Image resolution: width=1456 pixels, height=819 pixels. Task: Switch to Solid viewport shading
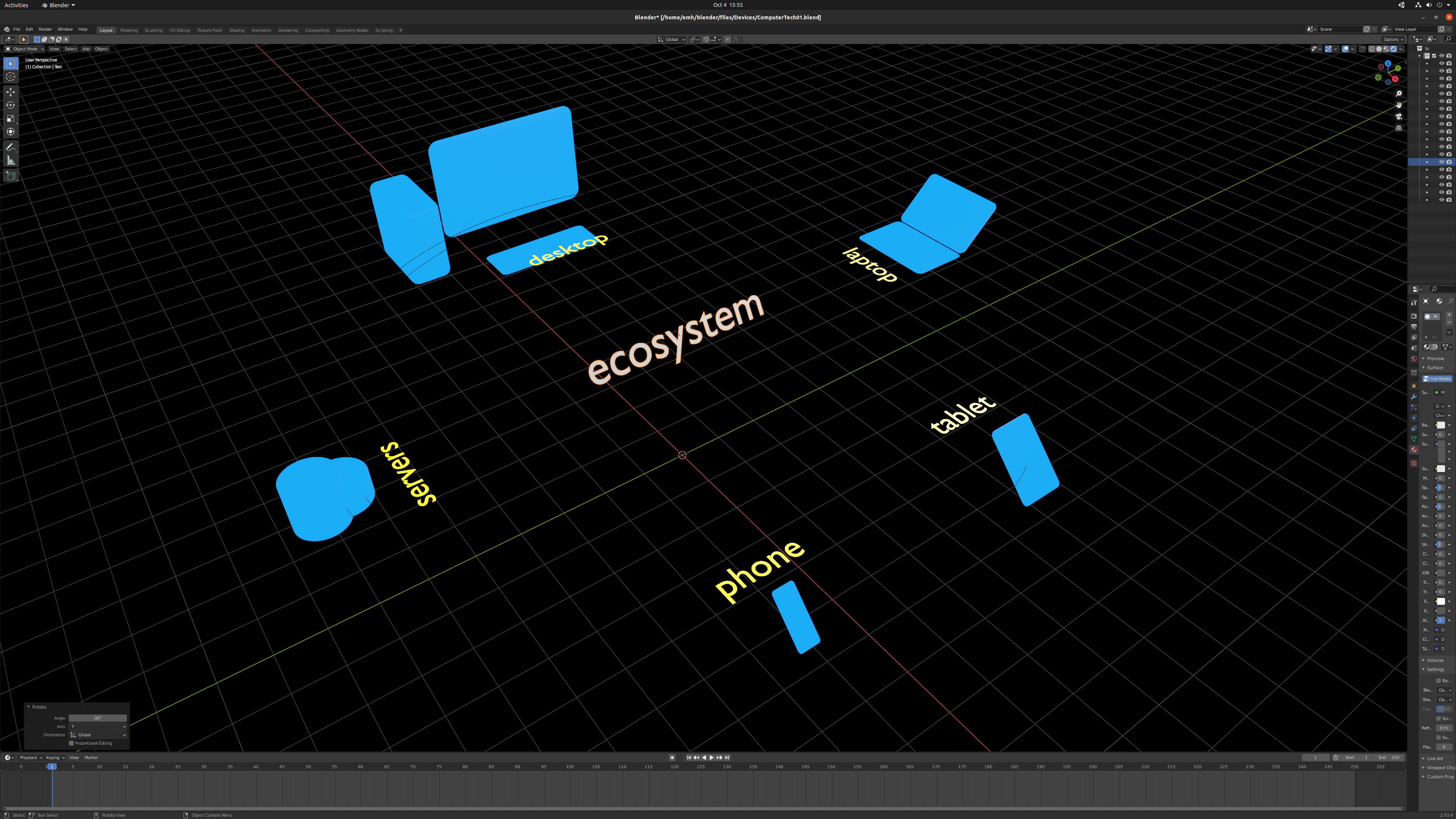(x=1379, y=49)
